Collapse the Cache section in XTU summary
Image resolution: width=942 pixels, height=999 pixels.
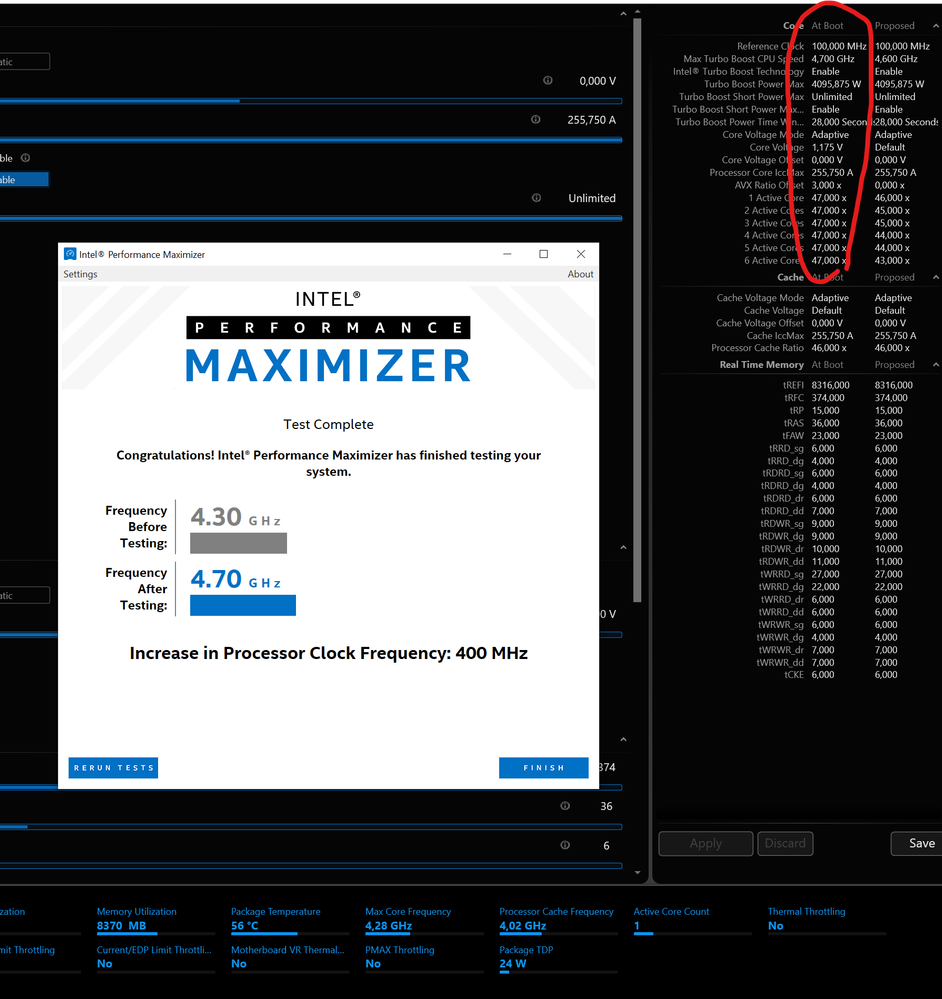pyautogui.click(x=935, y=277)
